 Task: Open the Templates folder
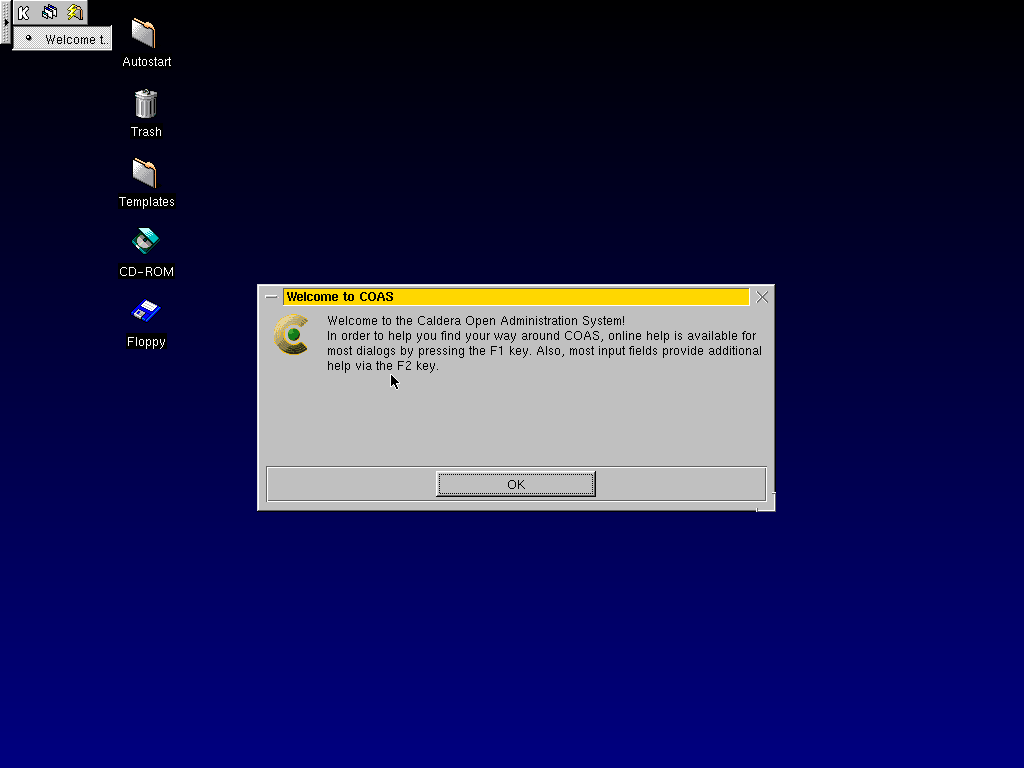(146, 173)
